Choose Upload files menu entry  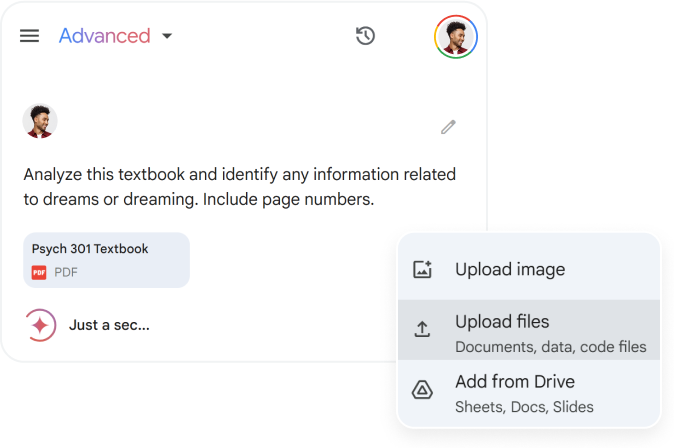pos(529,330)
